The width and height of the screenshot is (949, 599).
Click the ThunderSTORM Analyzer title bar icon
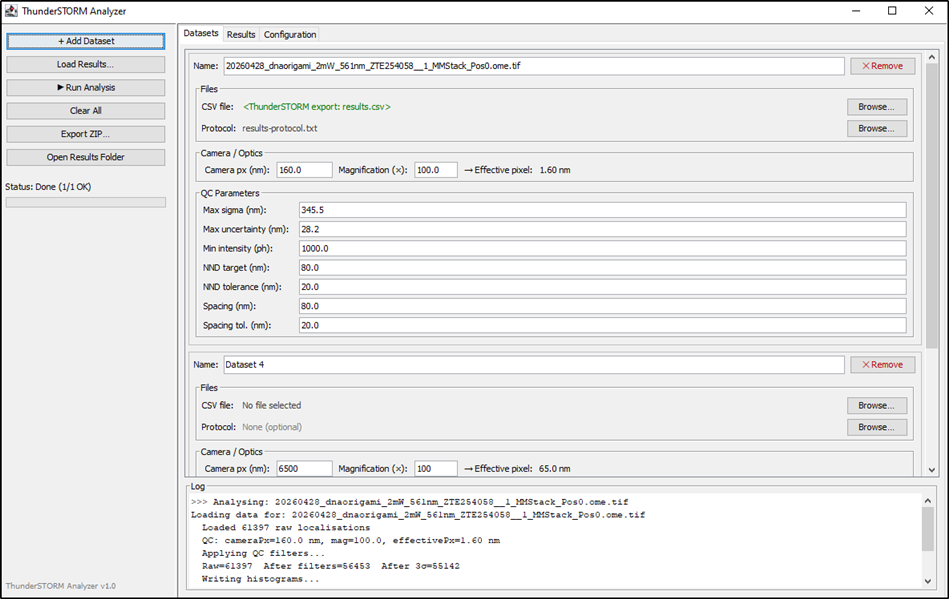11,11
